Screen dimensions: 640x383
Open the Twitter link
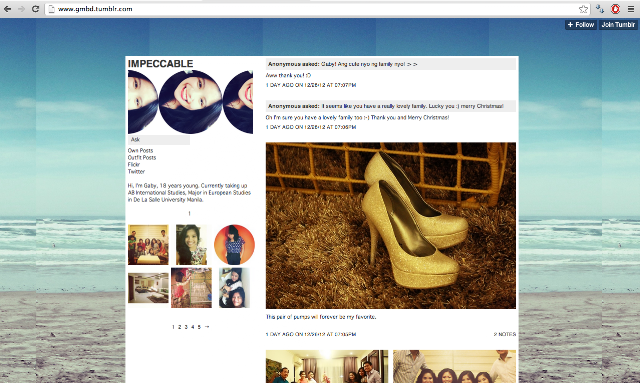[x=136, y=171]
